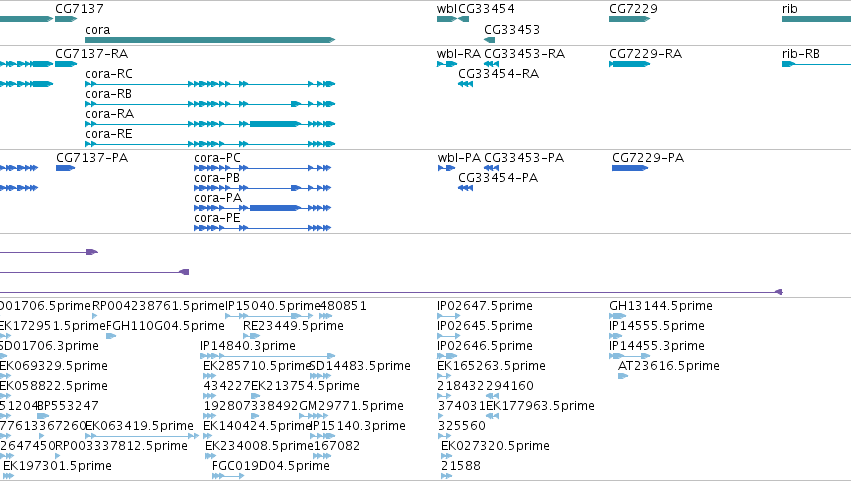Click the IP02647.5prime EST label
851x481 pixels.
tap(485, 306)
